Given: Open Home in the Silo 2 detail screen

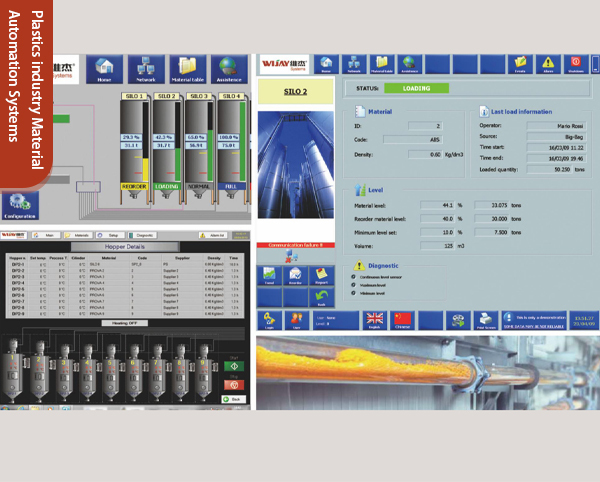Looking at the screenshot, I should [x=326, y=64].
